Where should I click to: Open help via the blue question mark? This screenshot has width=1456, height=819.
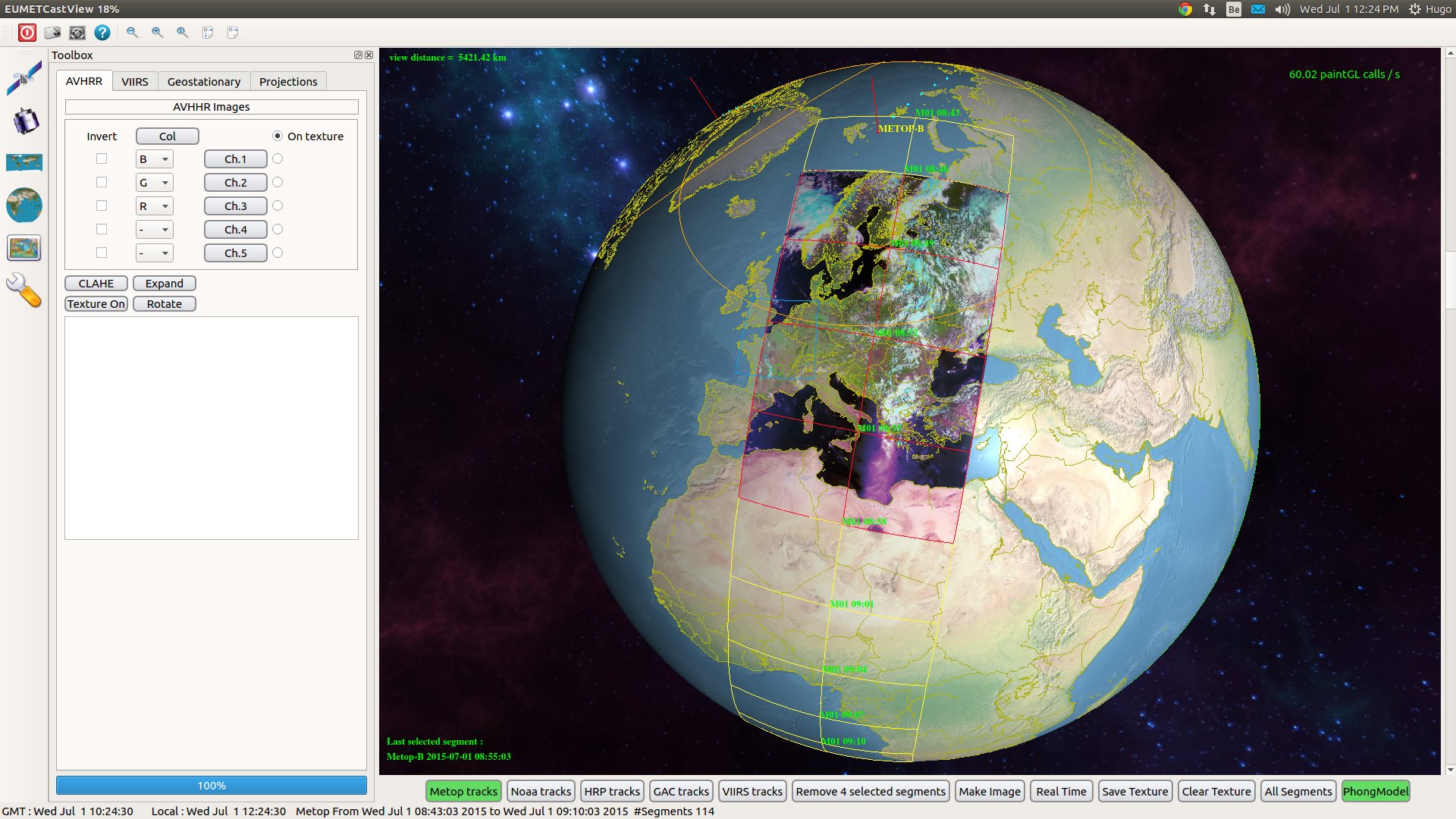pyautogui.click(x=102, y=33)
